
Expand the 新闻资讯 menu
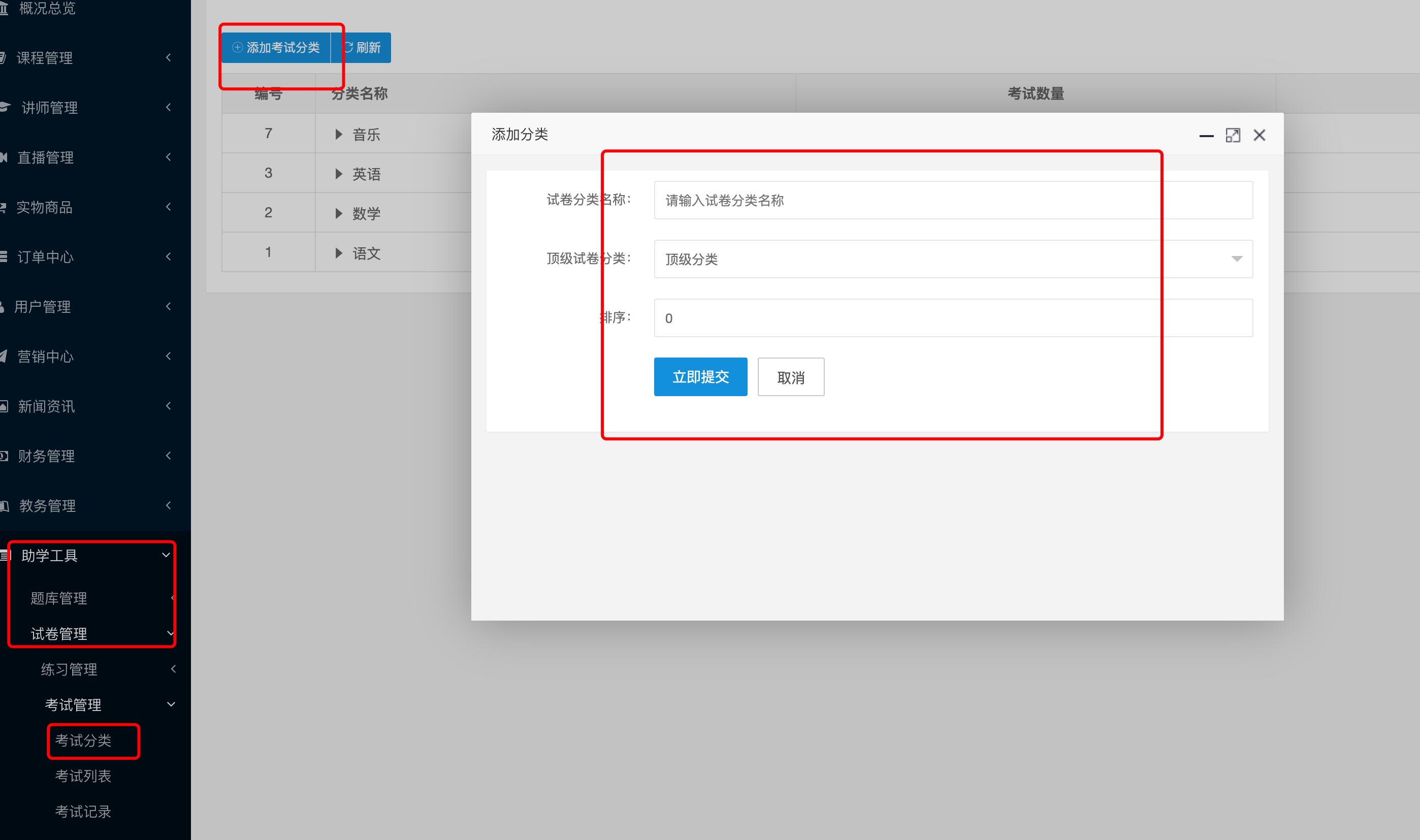tap(95, 406)
